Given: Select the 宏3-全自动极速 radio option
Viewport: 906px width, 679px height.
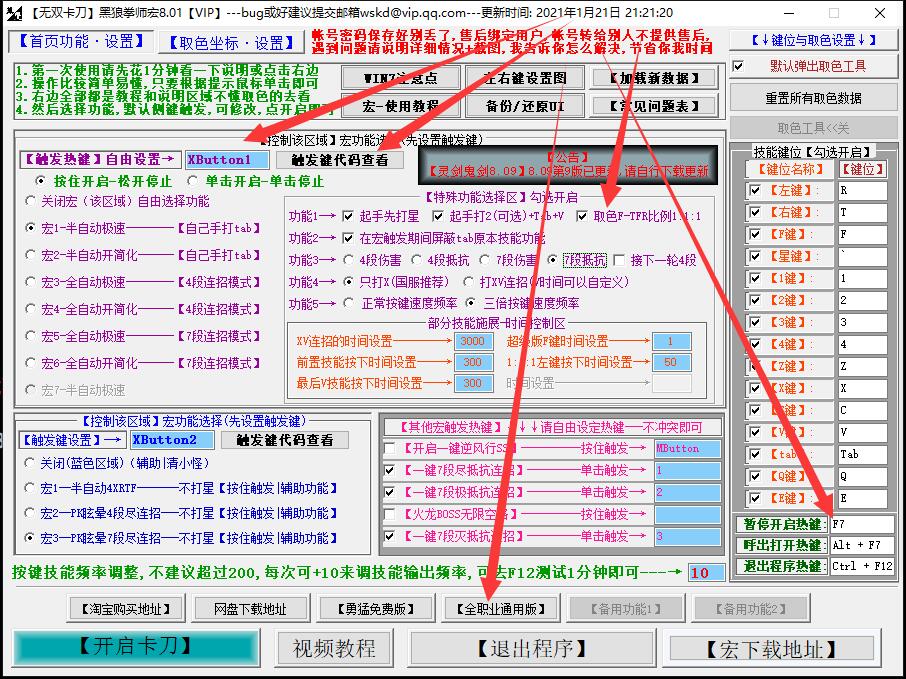Looking at the screenshot, I should tap(32, 282).
